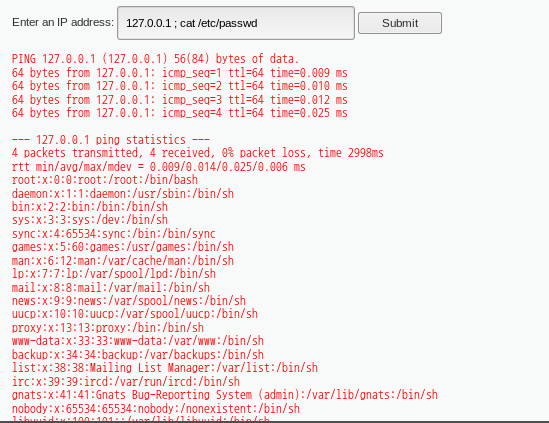Screen dimensions: 549x423
Task: Click the 'Enter an IP address:' label
Action: pyautogui.click(x=63, y=22)
